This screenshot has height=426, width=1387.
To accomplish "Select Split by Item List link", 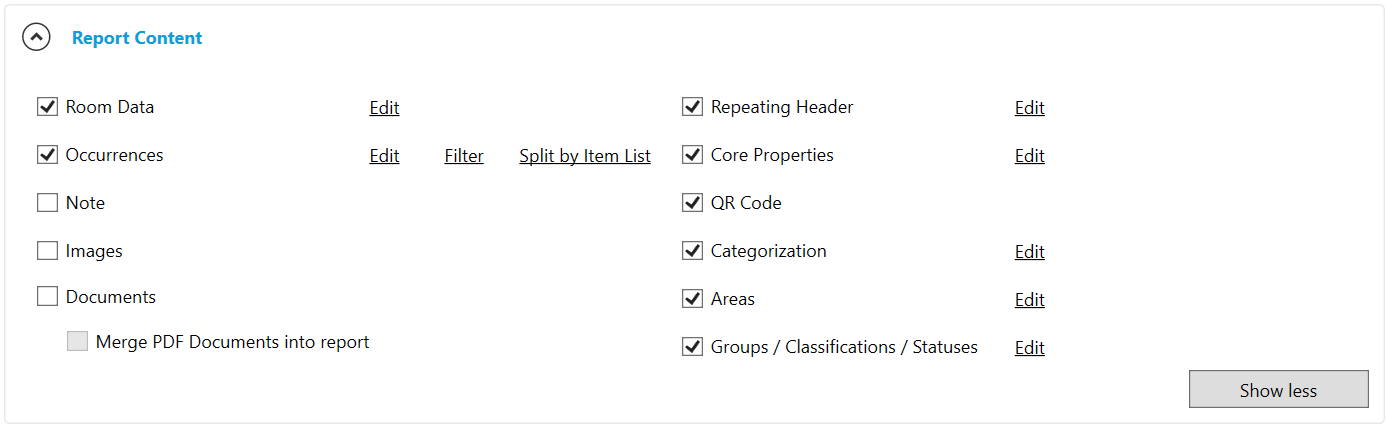I will click(585, 156).
